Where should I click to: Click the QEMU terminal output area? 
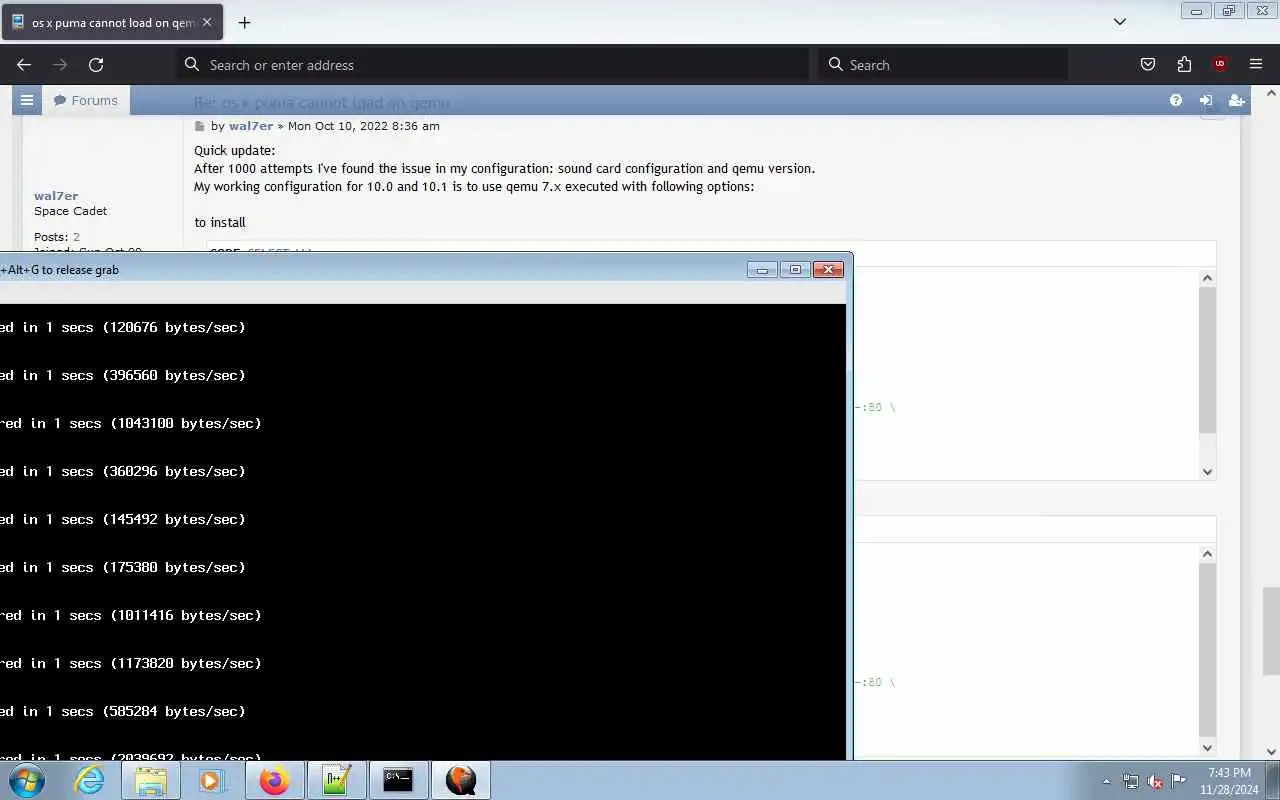tap(422, 532)
